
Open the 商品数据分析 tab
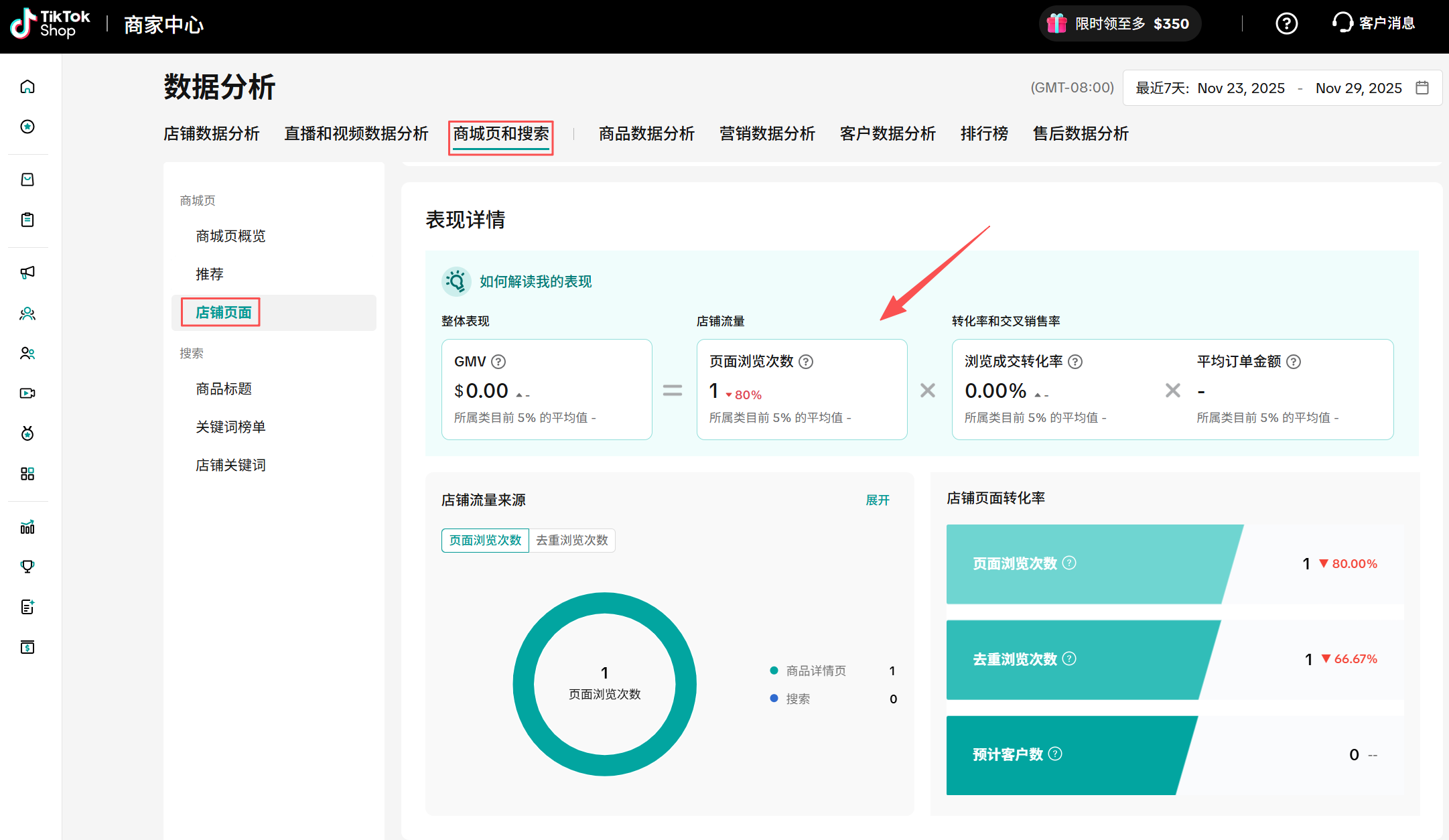click(647, 134)
